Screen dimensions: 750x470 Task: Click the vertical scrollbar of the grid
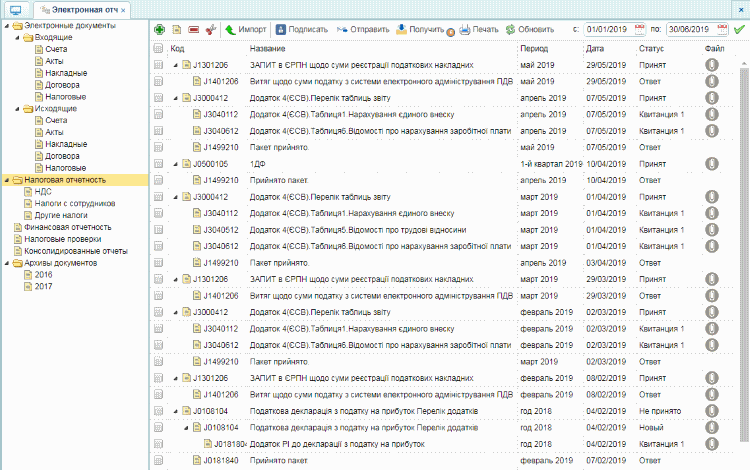tap(744, 254)
